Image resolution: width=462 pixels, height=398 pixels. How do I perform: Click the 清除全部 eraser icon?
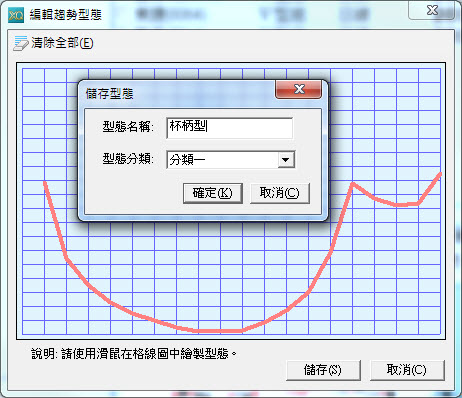(21, 43)
